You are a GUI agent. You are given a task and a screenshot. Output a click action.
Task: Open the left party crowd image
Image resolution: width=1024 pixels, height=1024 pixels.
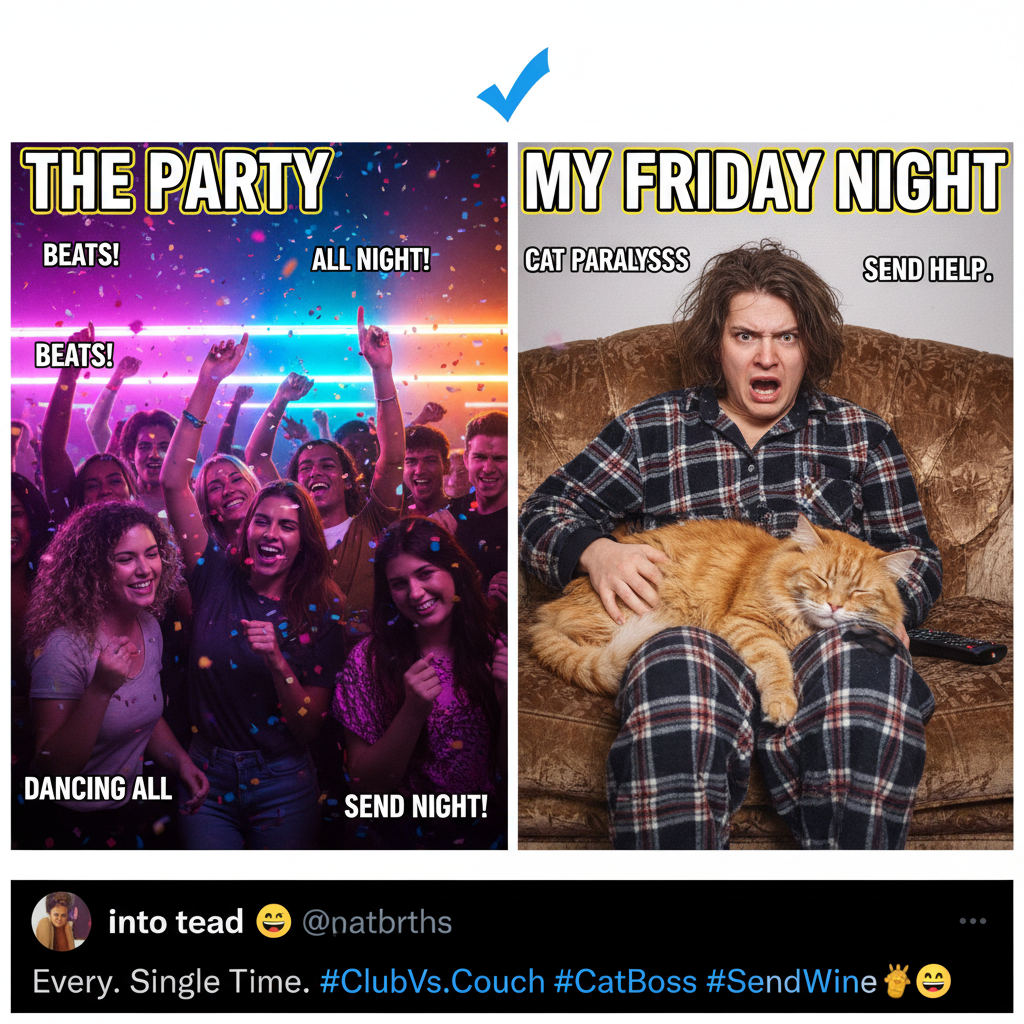coord(259,496)
